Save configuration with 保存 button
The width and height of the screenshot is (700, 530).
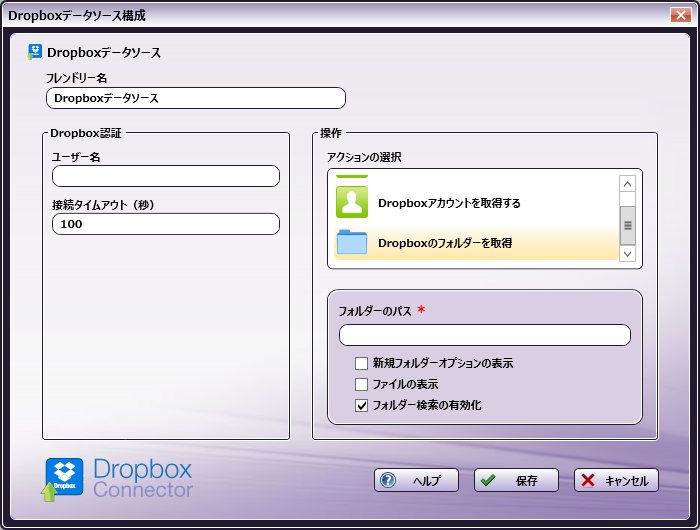pyautogui.click(x=516, y=480)
